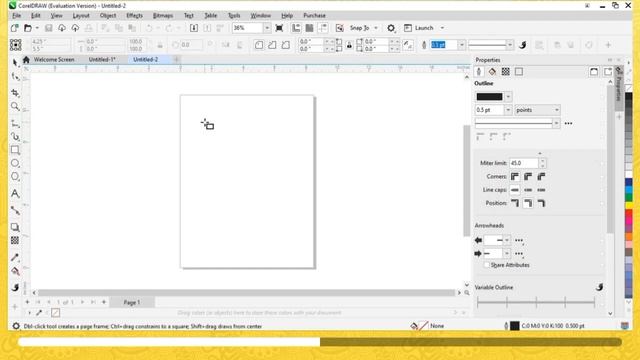Select the Rectangle tool
The image size is (640, 360).
15,150
